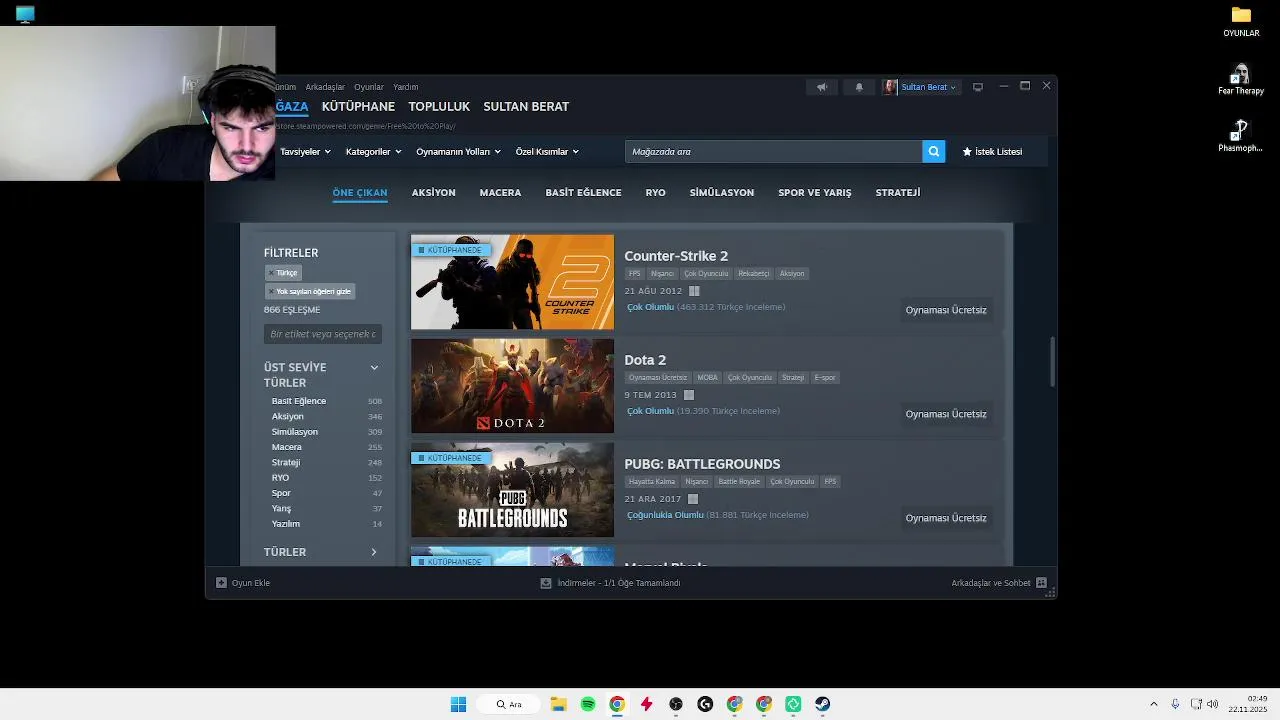Expand TÜRLER filter section
The image size is (1280, 720).
tap(374, 552)
